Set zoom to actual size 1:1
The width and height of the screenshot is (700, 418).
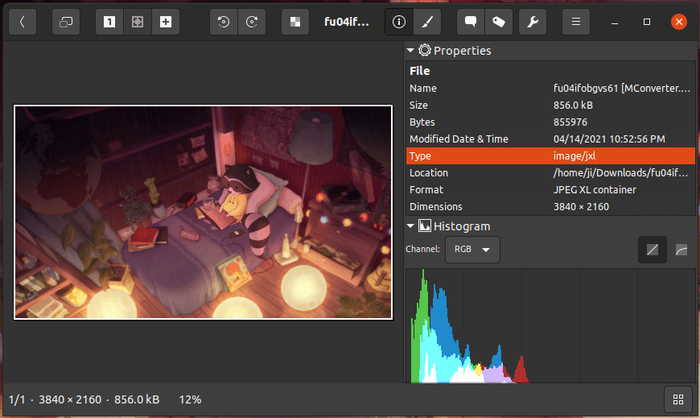pyautogui.click(x=109, y=21)
